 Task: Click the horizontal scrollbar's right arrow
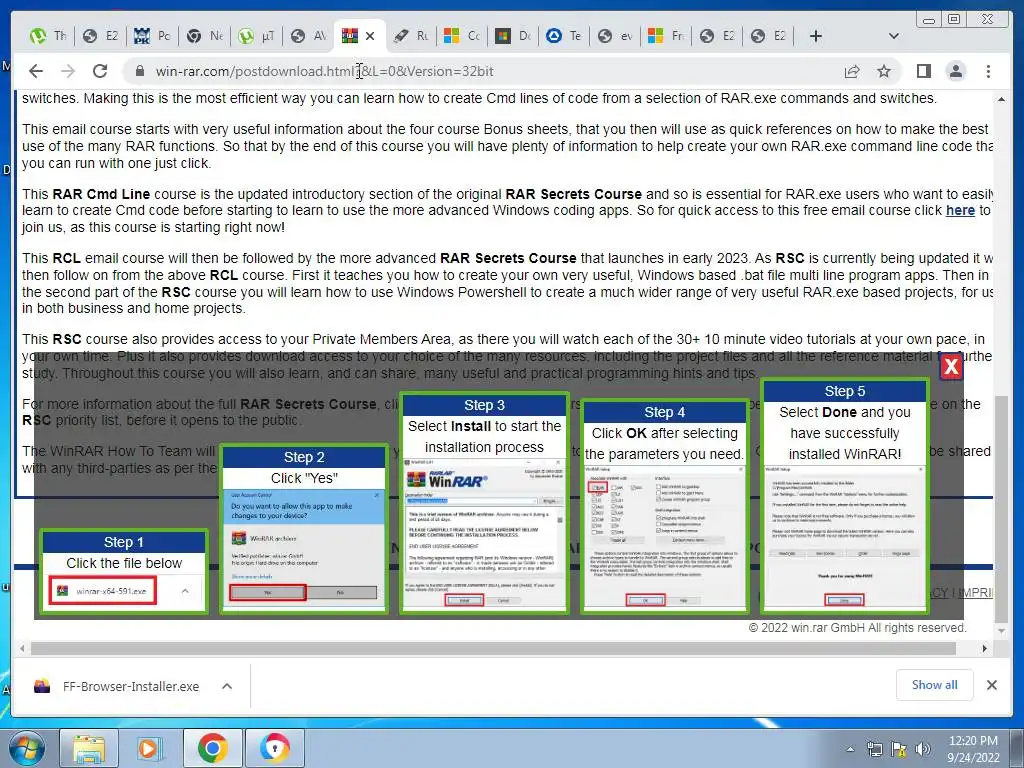click(x=985, y=648)
